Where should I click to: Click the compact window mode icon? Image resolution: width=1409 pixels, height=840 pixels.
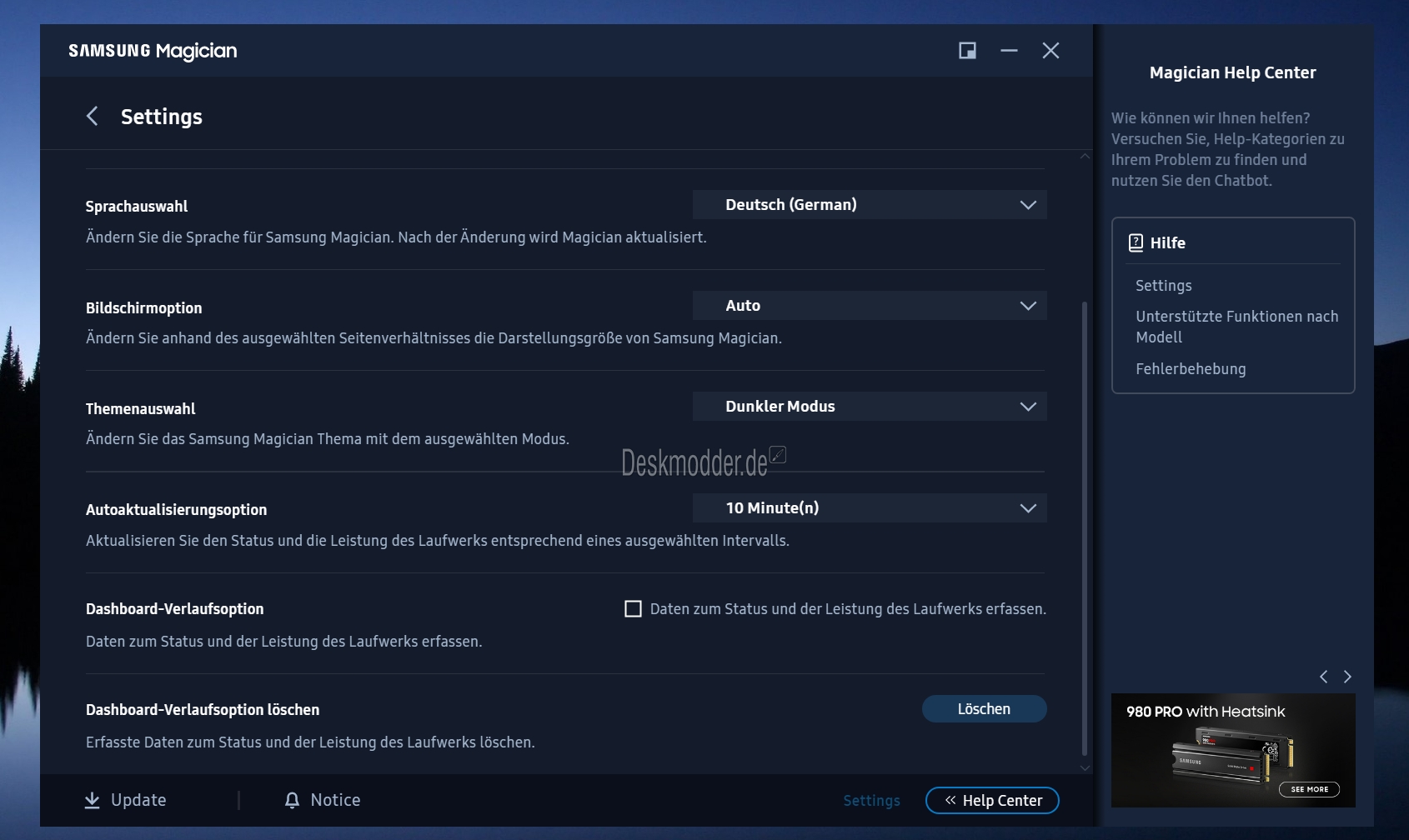967,51
